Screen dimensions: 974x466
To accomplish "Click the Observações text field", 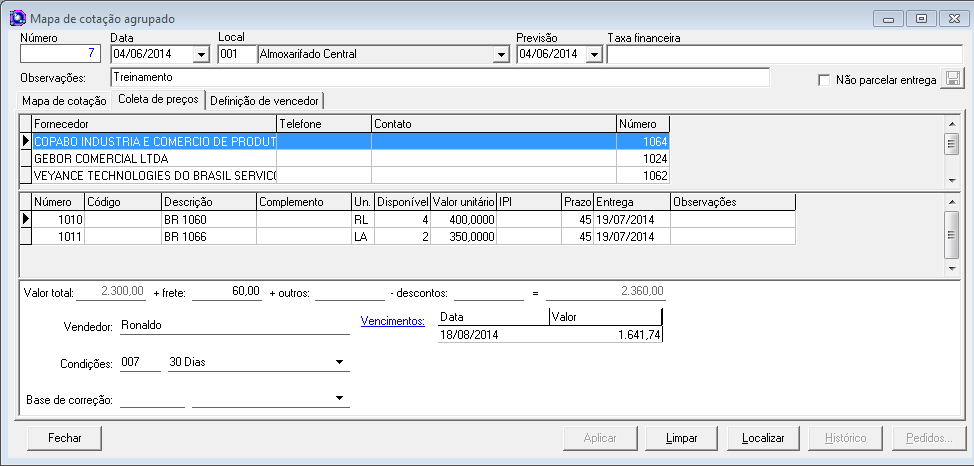I will pyautogui.click(x=440, y=77).
